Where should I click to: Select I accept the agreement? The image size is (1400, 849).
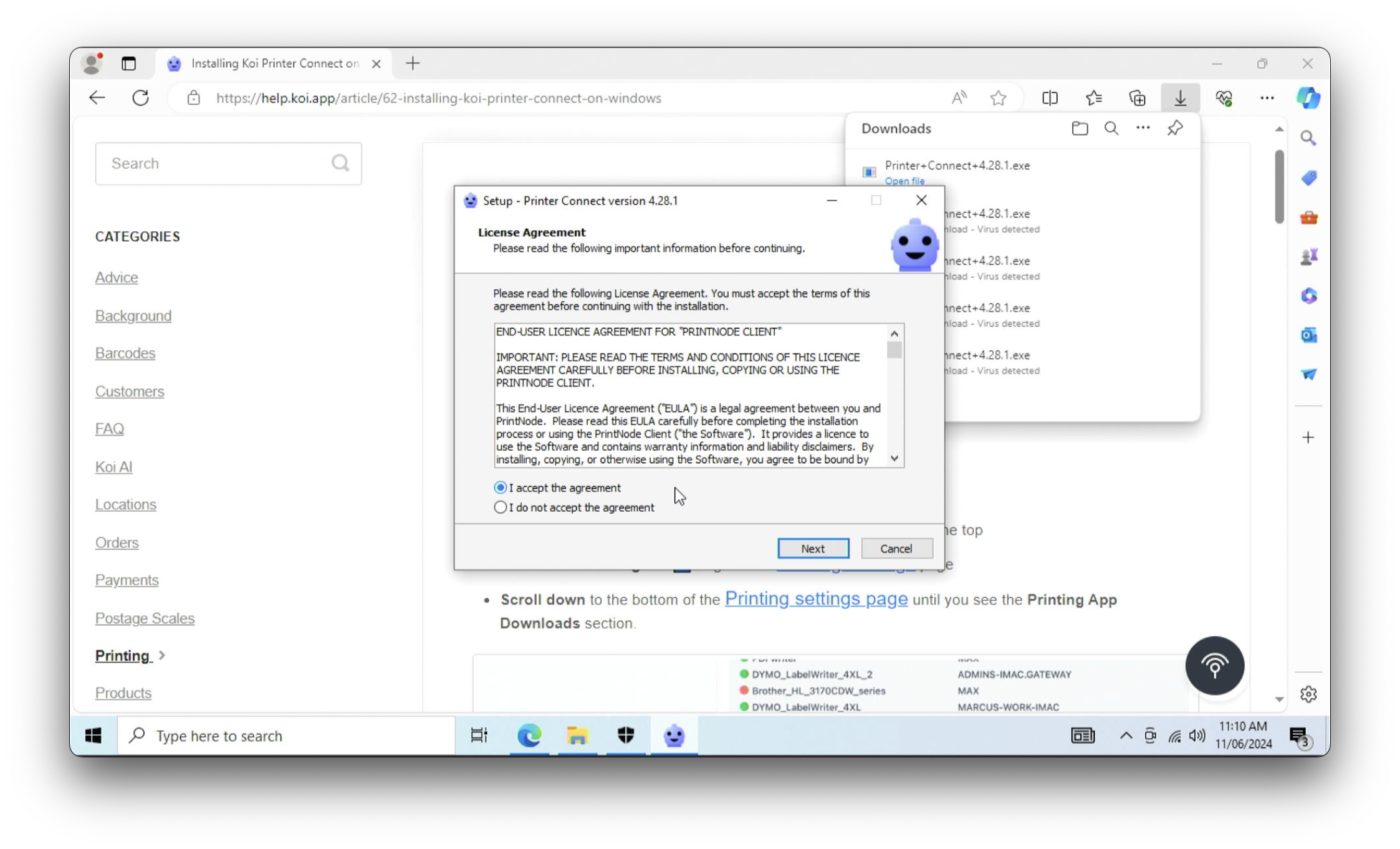[501, 487]
